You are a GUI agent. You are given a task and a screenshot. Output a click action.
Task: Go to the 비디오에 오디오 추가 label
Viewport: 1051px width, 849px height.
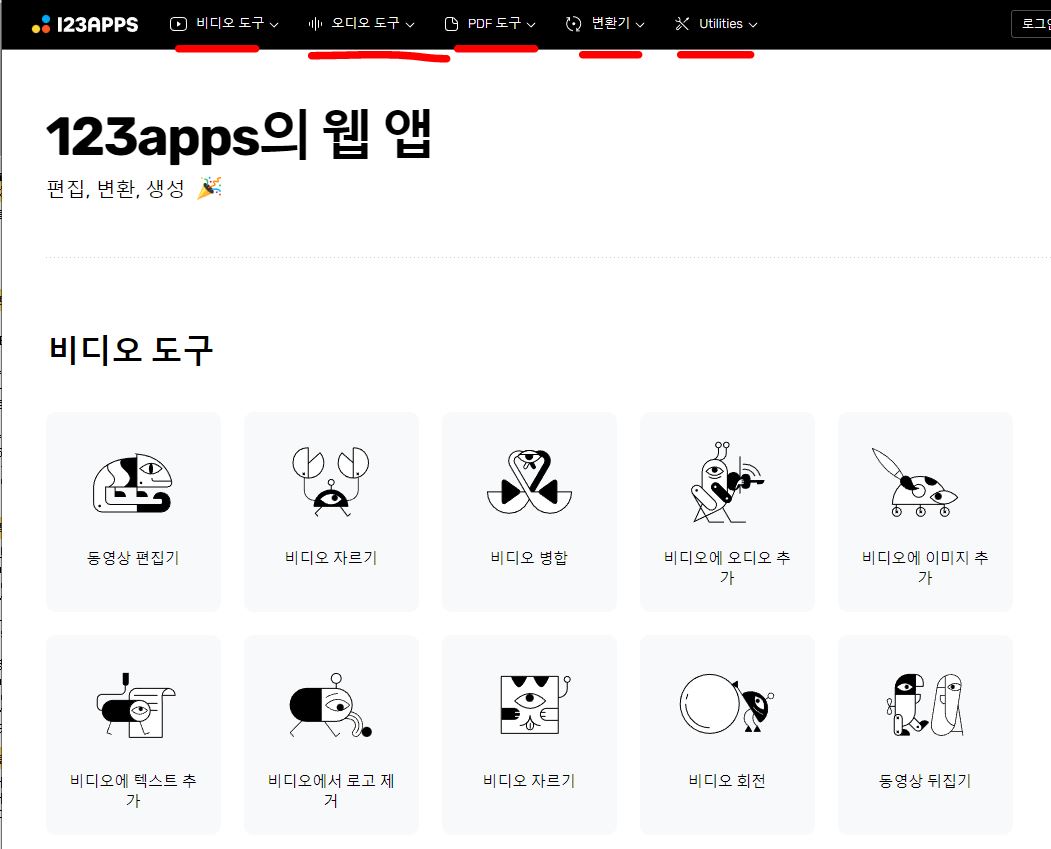coord(727,567)
